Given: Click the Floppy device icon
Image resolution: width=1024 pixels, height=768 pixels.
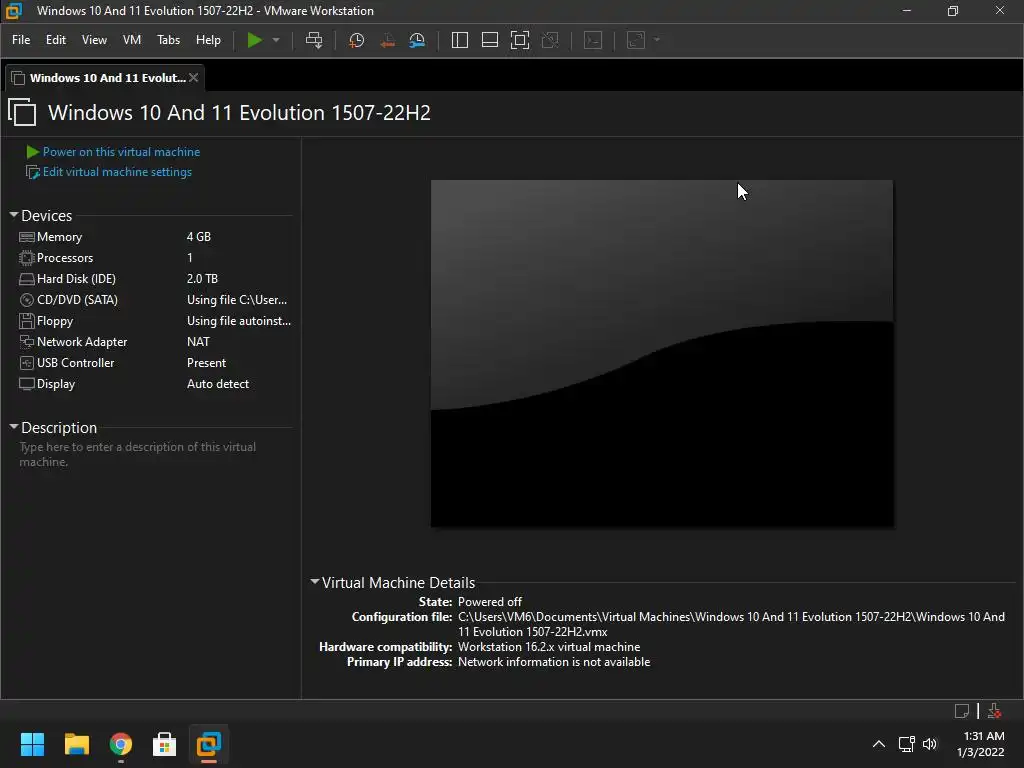Looking at the screenshot, I should click(x=27, y=321).
